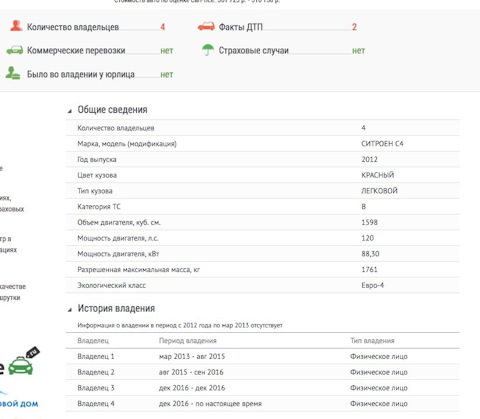This screenshot has width=480, height=419.
Task: Click the Было во владении у юрлица label
Action: pyautogui.click(x=81, y=74)
